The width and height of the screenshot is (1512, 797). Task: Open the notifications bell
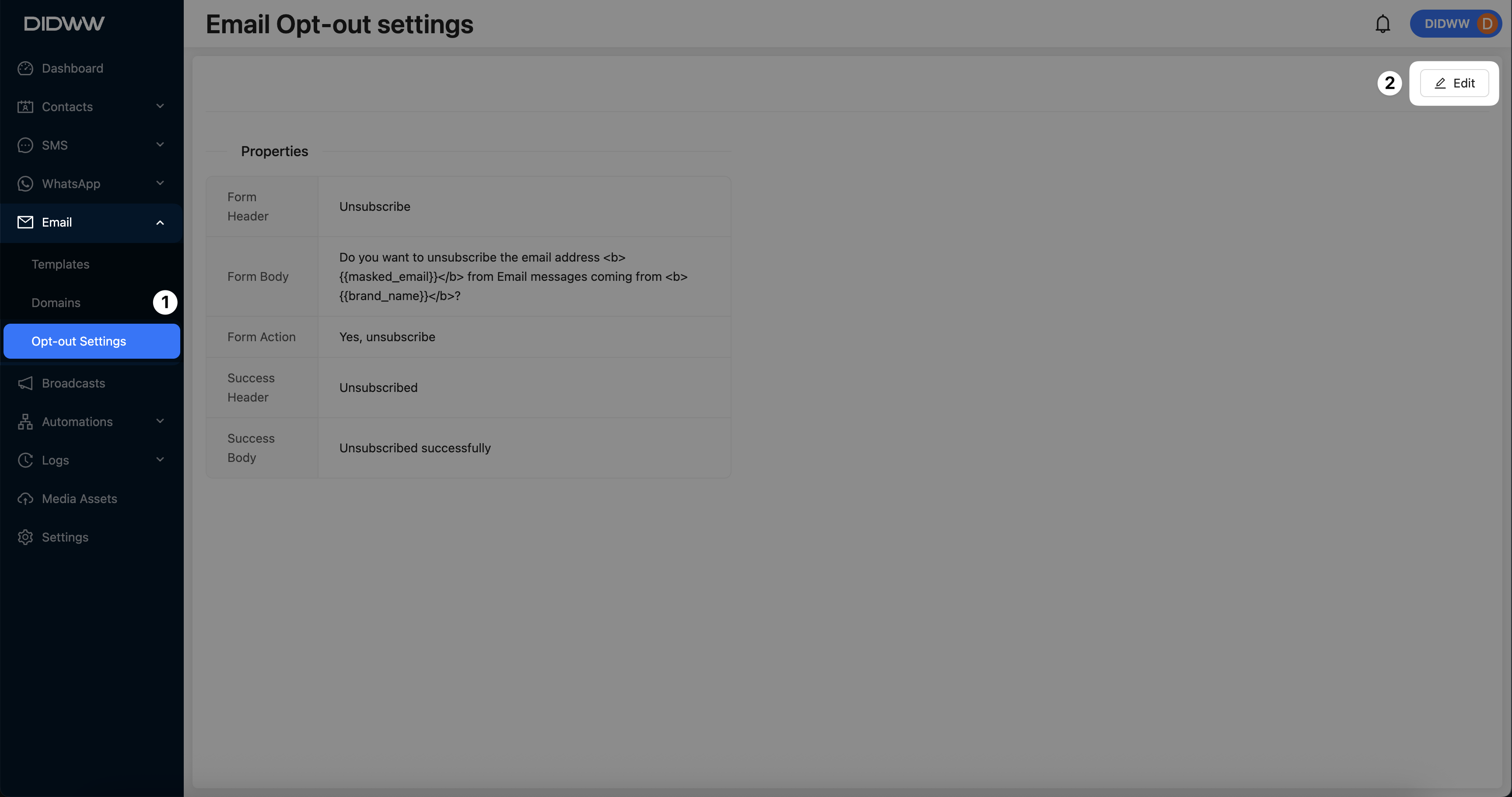coord(1382,24)
